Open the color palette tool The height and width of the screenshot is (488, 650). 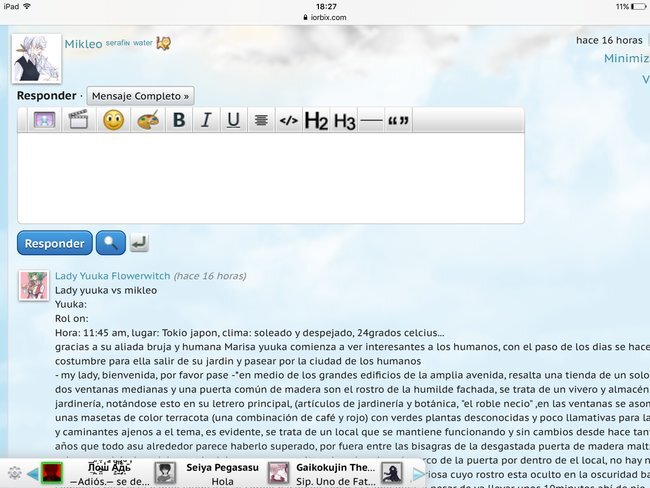tap(147, 121)
